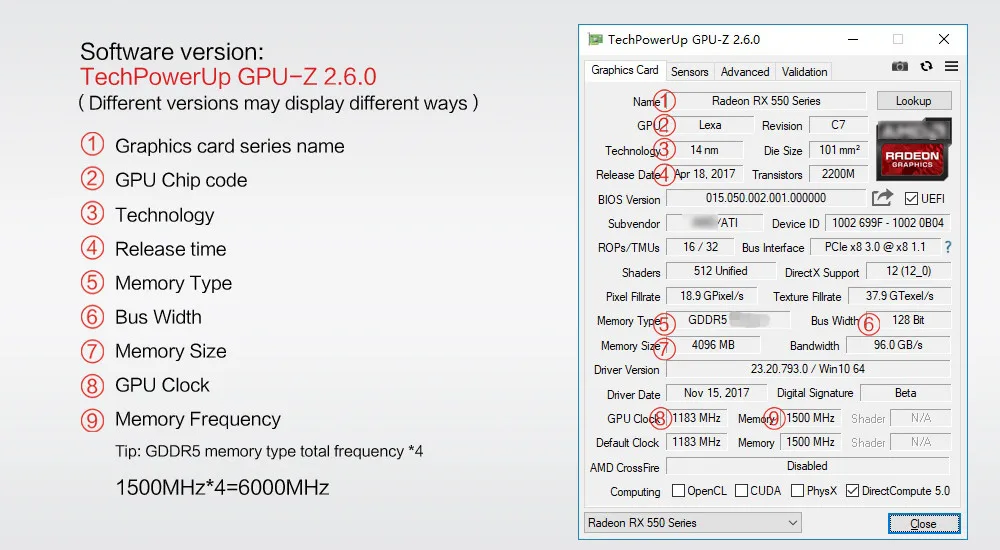Click the BIOS Version 015.050.002.001.000000 field

766,198
